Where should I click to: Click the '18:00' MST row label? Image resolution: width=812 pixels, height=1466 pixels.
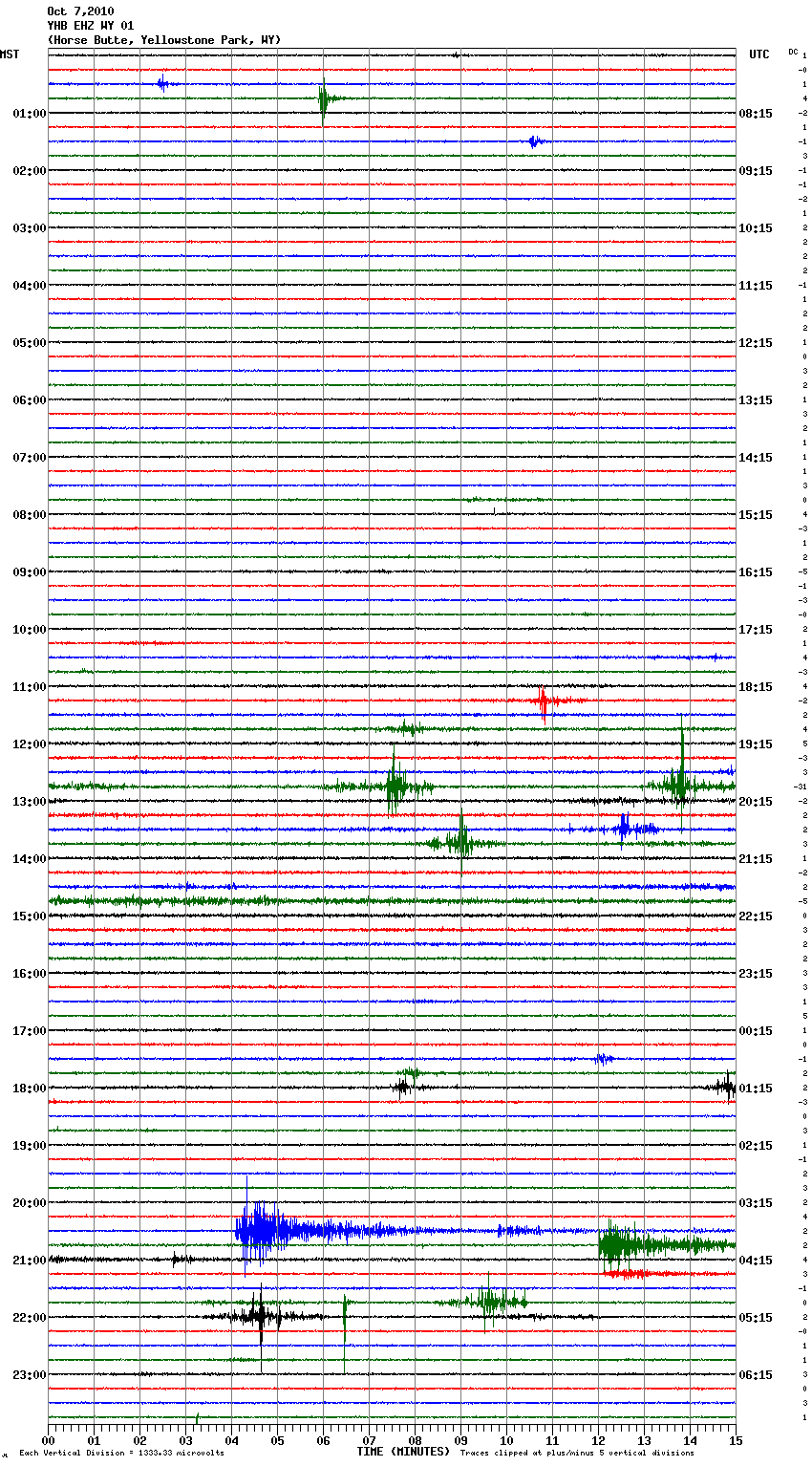click(30, 1089)
